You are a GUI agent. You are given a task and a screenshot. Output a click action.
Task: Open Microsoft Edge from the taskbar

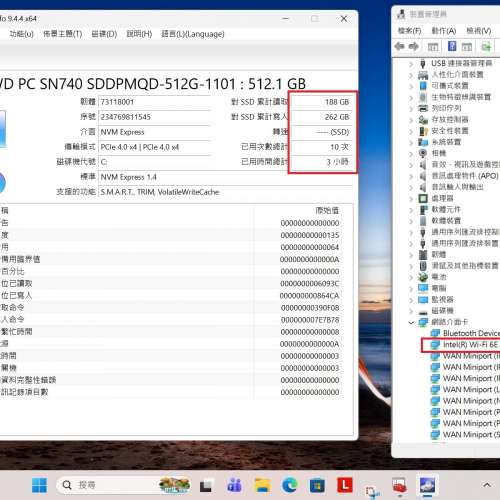289,485
